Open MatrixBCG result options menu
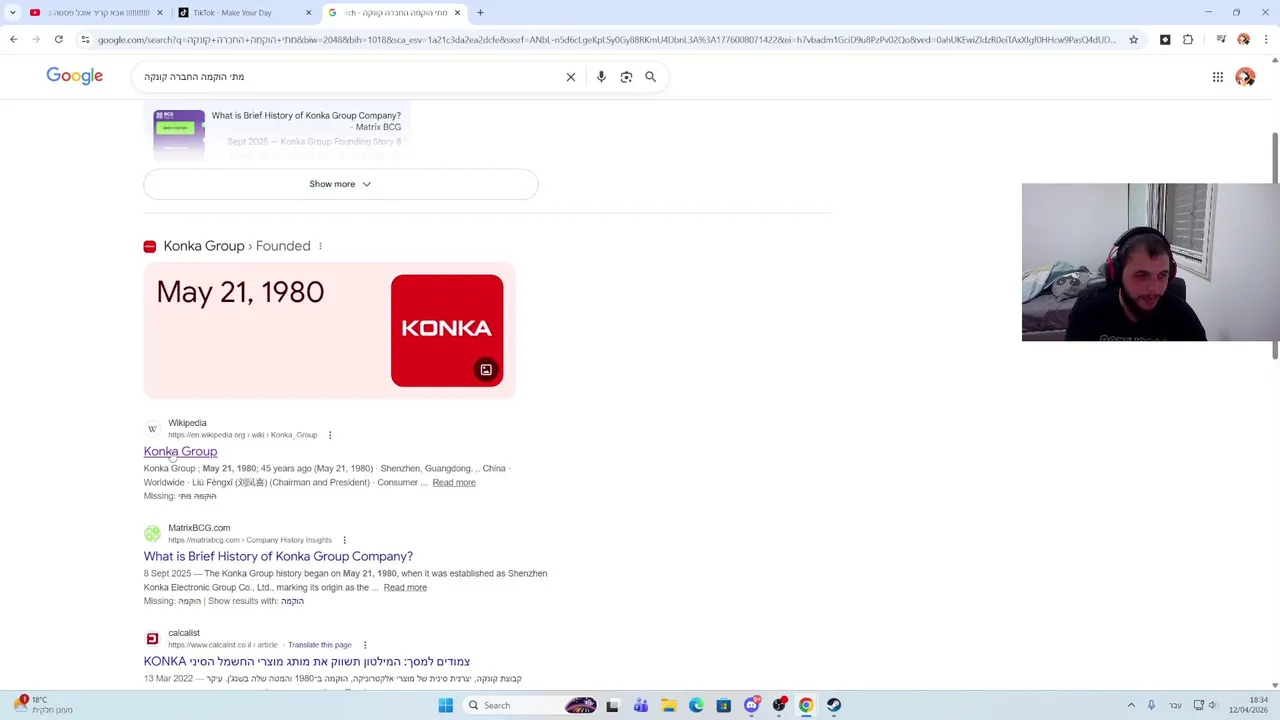The image size is (1280, 720). [345, 540]
